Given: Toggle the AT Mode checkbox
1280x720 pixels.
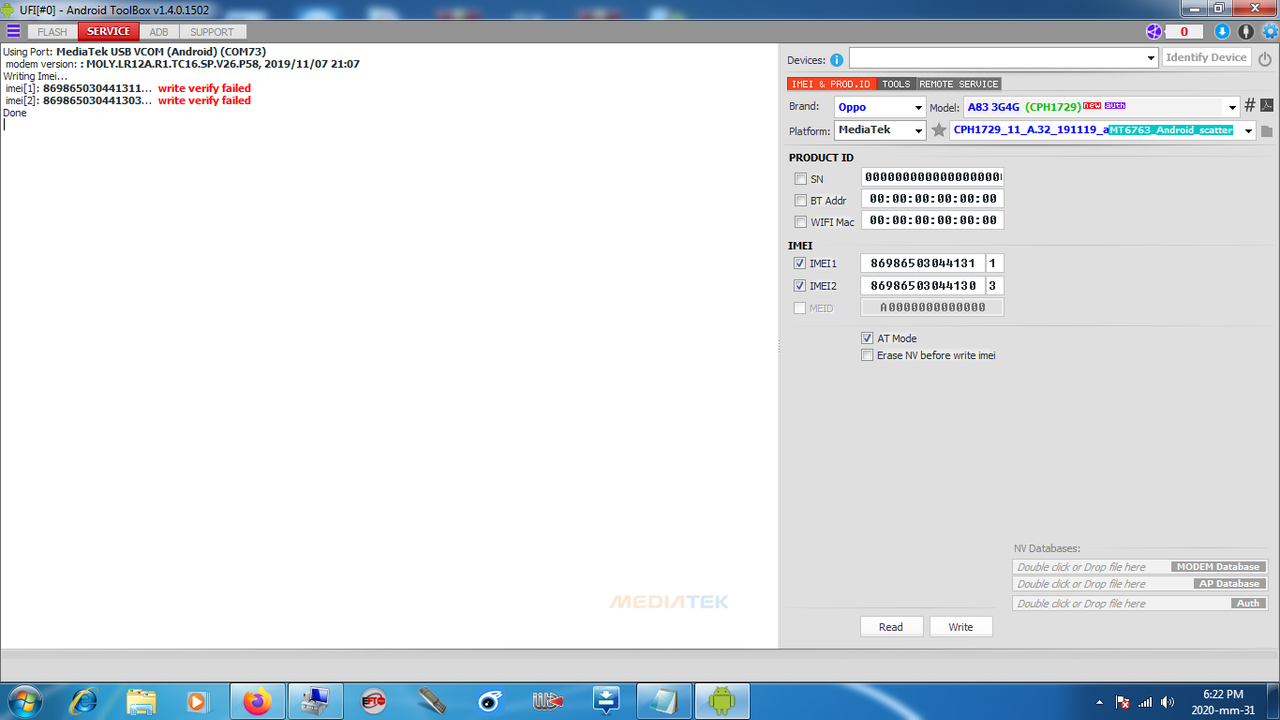Looking at the screenshot, I should point(867,338).
